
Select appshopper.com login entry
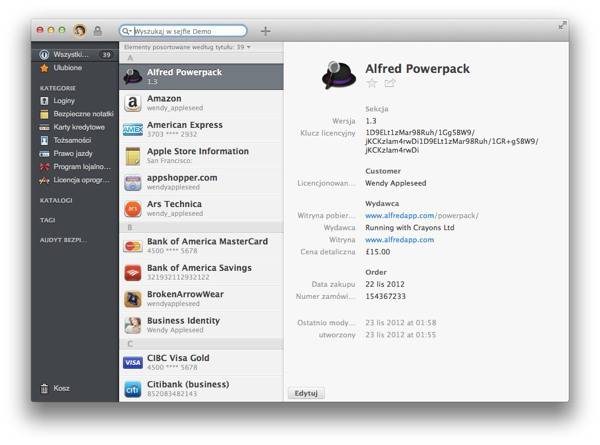click(x=201, y=182)
